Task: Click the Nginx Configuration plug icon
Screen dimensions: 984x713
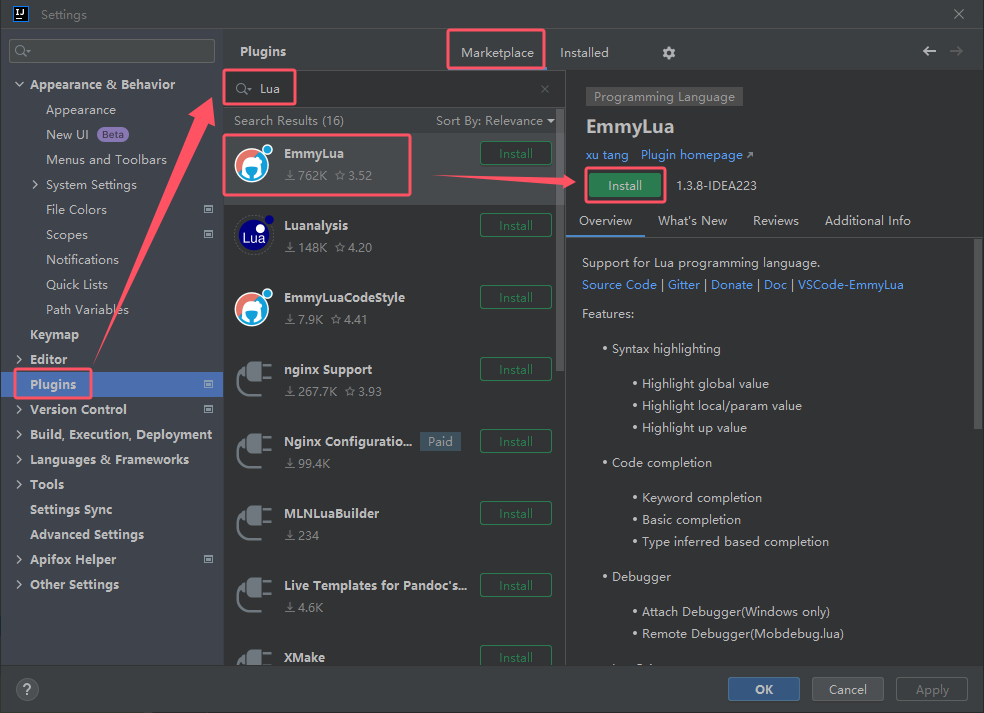Action: tap(254, 451)
